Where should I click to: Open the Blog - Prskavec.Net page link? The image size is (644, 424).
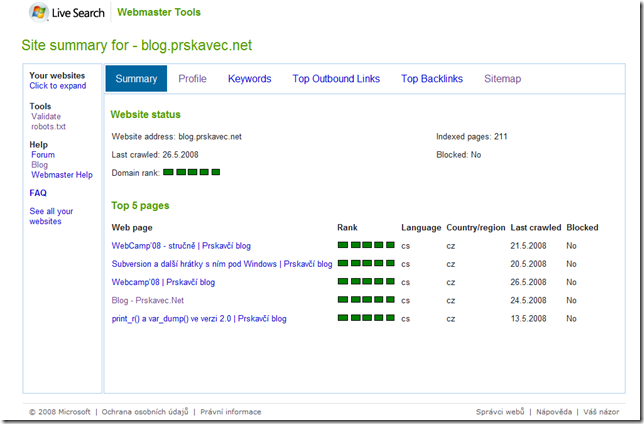(x=147, y=300)
